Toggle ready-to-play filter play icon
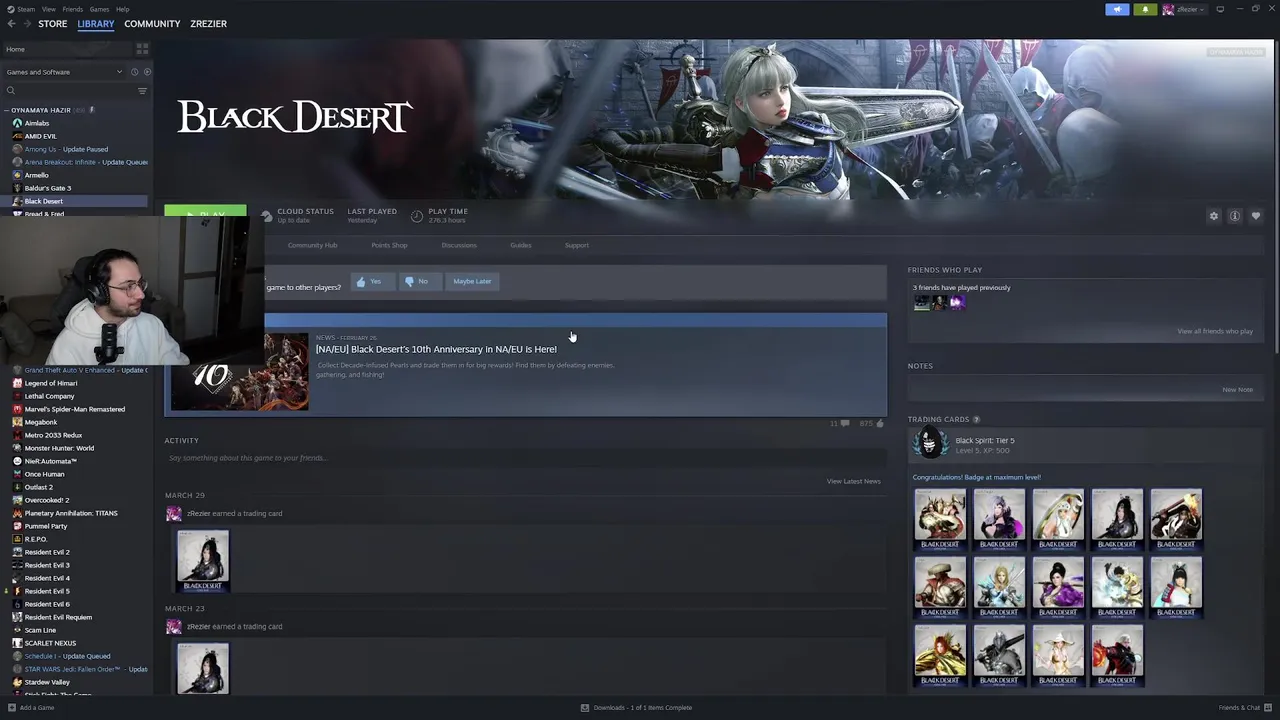The height and width of the screenshot is (720, 1280). click(x=147, y=72)
